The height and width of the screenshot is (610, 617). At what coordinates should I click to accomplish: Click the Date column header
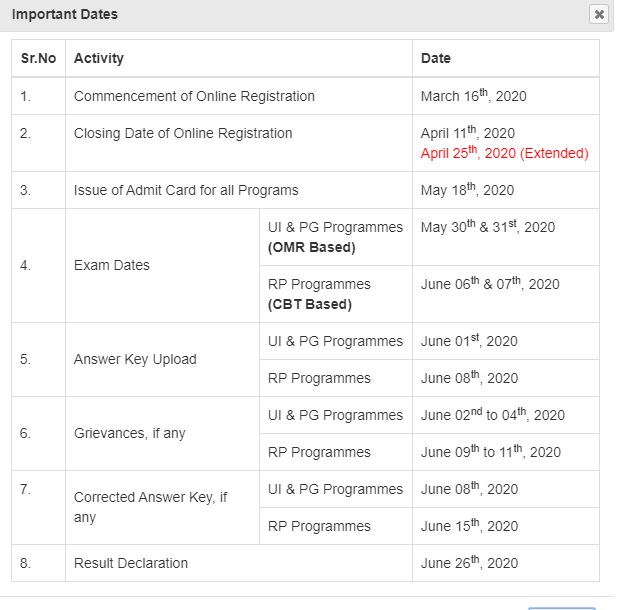click(x=436, y=58)
